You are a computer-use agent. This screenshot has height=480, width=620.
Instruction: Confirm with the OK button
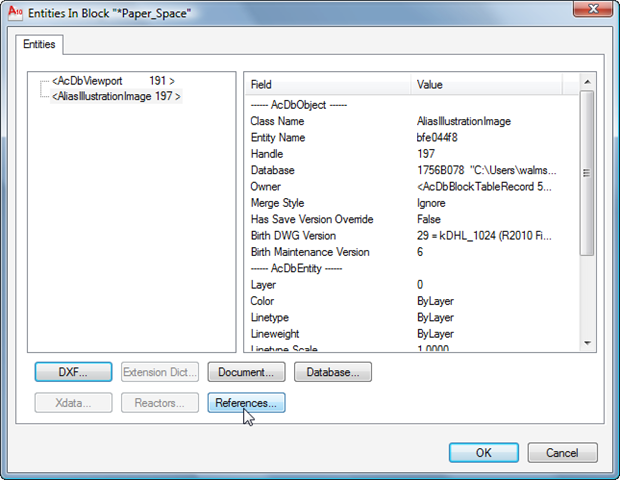point(483,452)
